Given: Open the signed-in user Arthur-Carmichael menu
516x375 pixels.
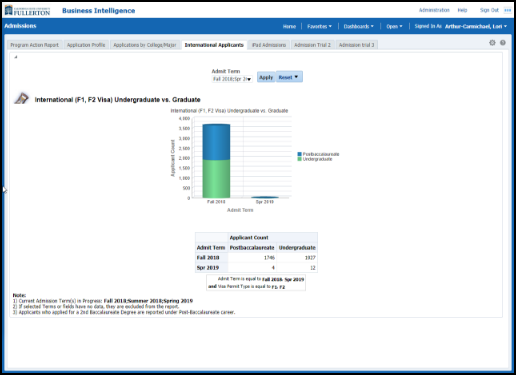Looking at the screenshot, I should [476, 26].
